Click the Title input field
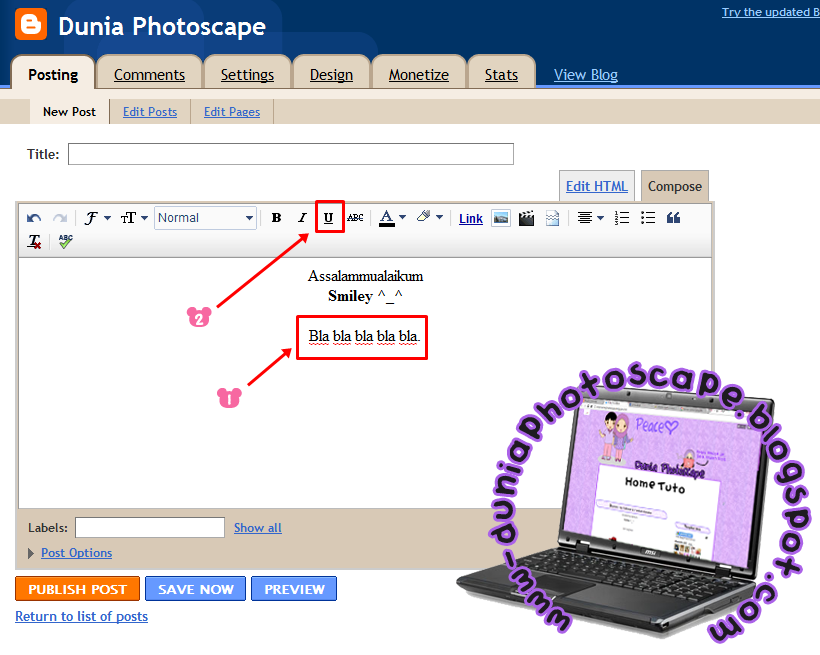Viewport: 820px width, 655px height. tap(291, 154)
